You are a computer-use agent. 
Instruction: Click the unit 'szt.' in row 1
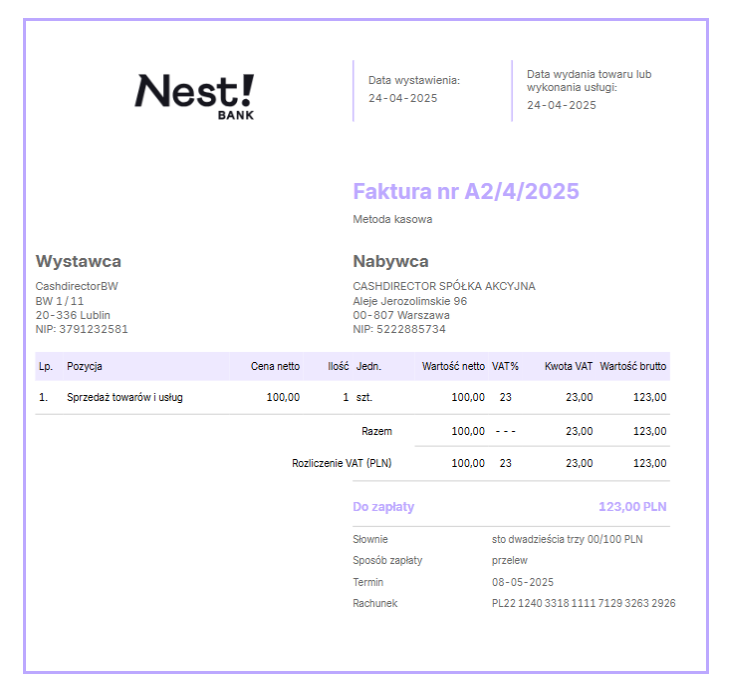click(x=364, y=397)
